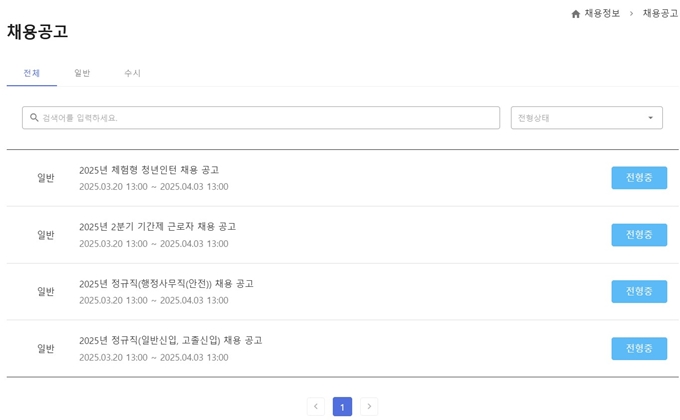This screenshot has width=680, height=420.
Task: Click date range under 체험형 청년인턴 posting
Action: point(154,187)
